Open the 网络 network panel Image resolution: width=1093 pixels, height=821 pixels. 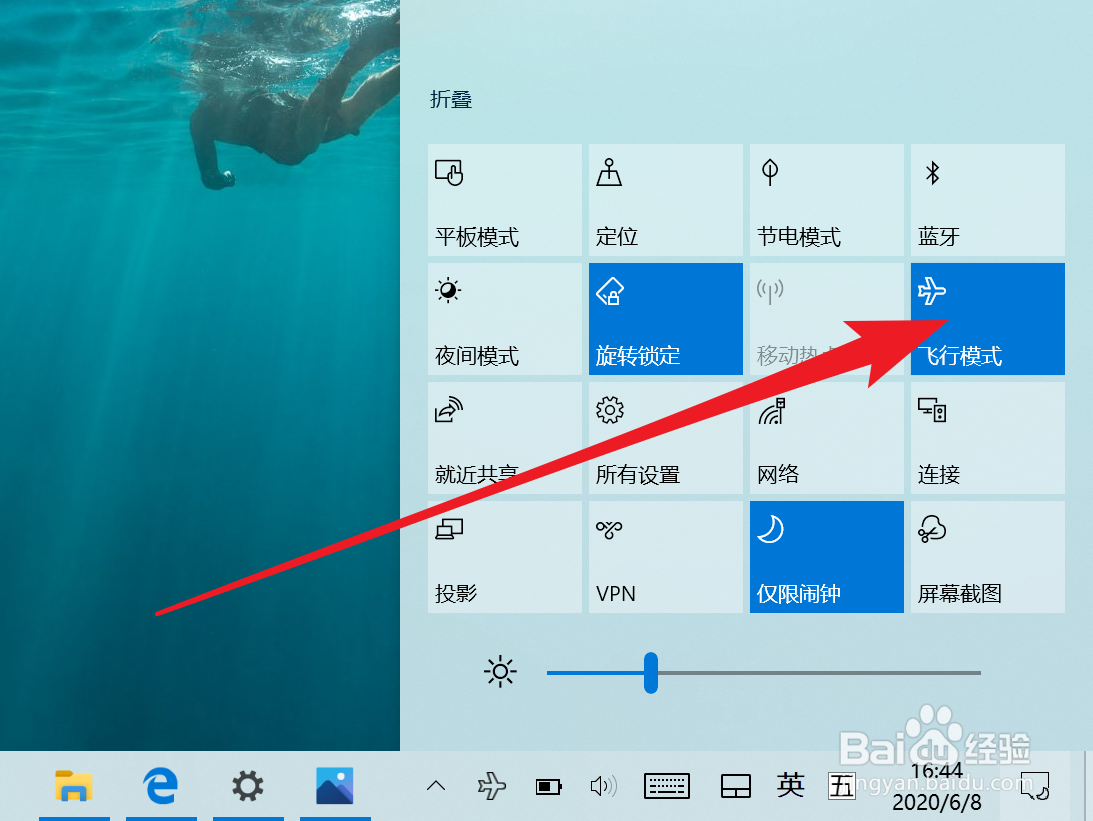[826, 438]
